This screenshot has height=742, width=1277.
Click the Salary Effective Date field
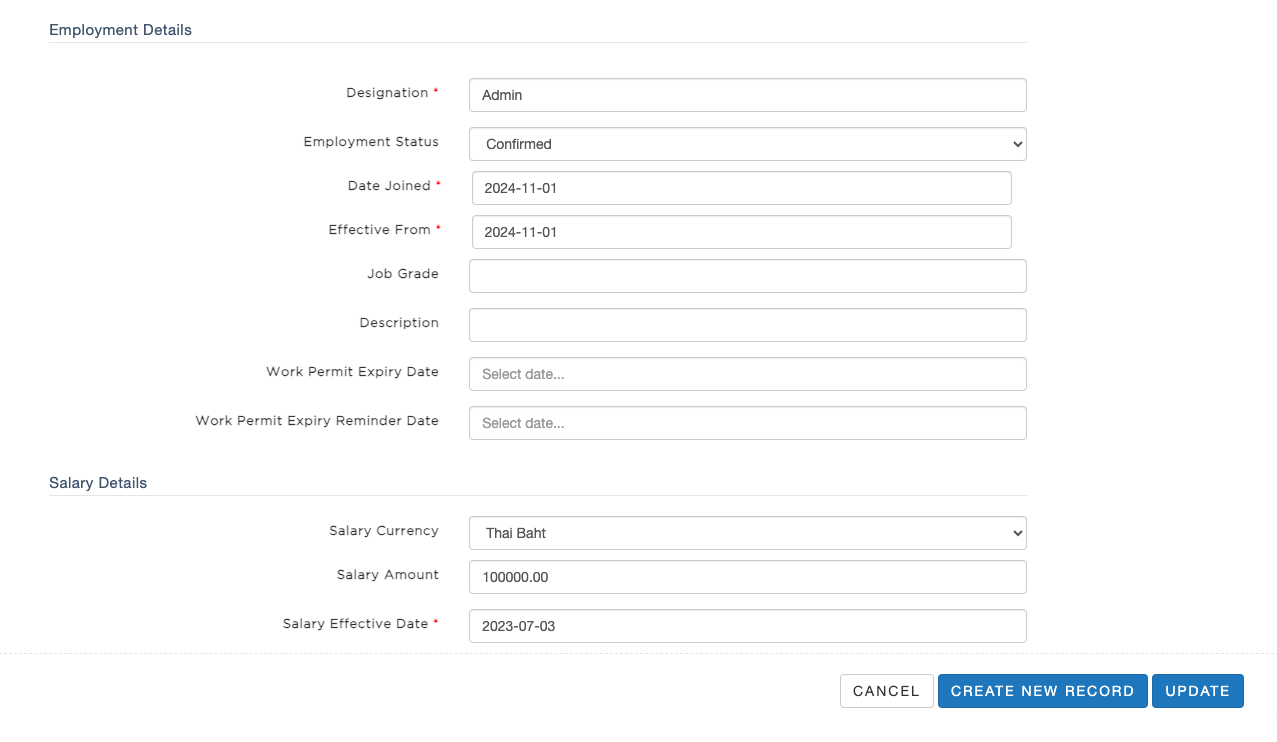(x=747, y=626)
